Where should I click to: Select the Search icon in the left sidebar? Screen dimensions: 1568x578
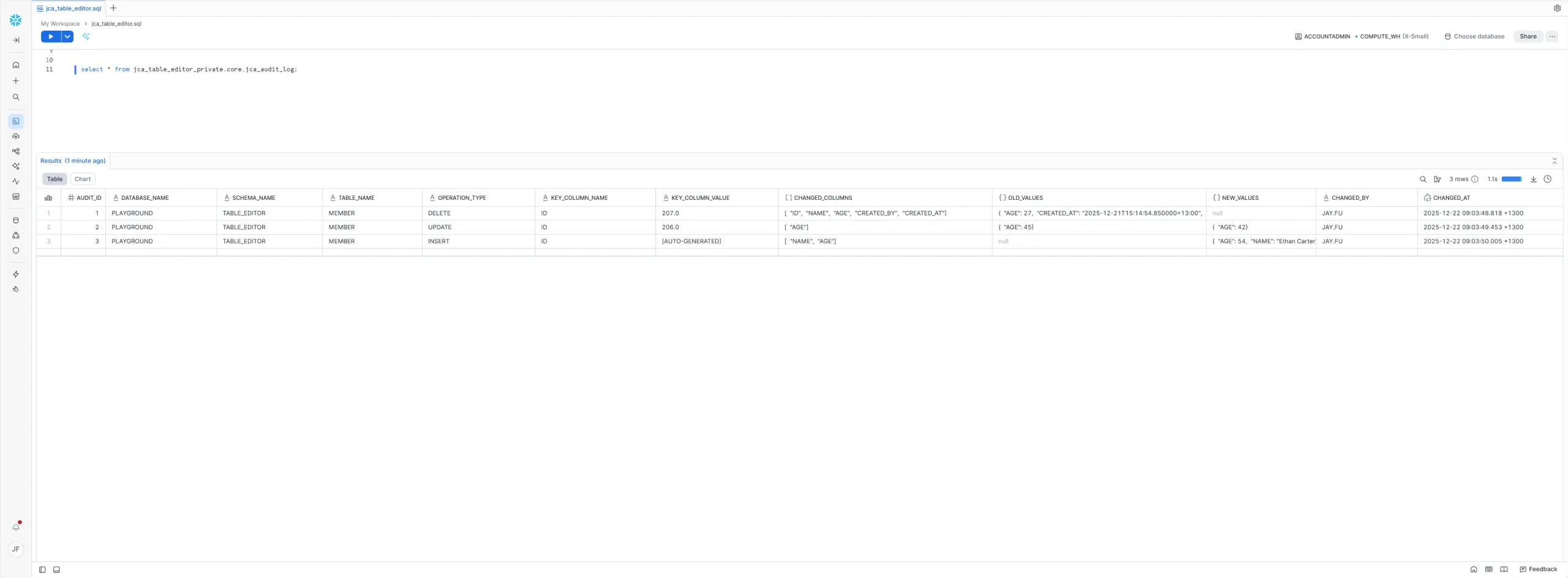click(x=15, y=97)
